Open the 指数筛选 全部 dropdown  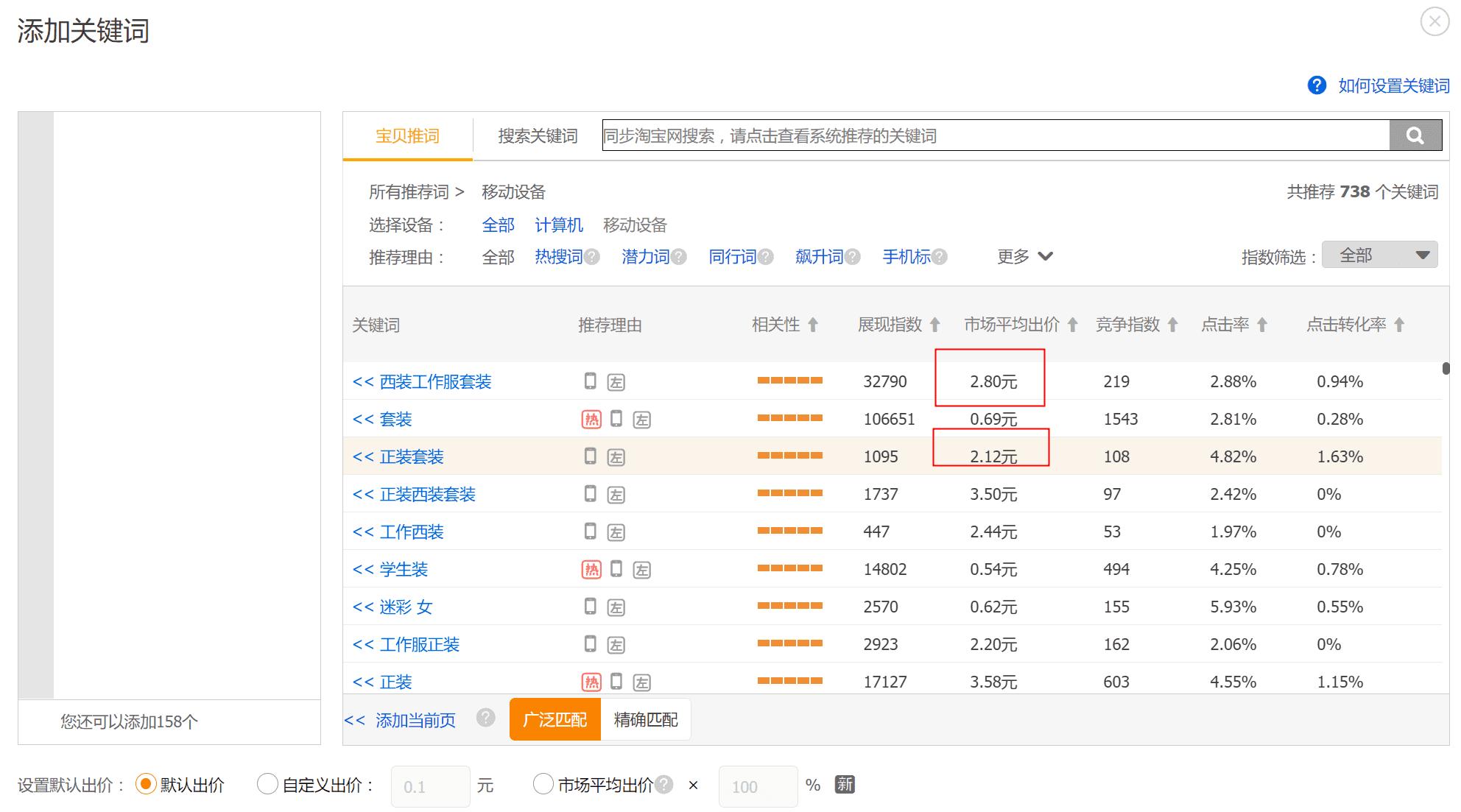[1379, 254]
